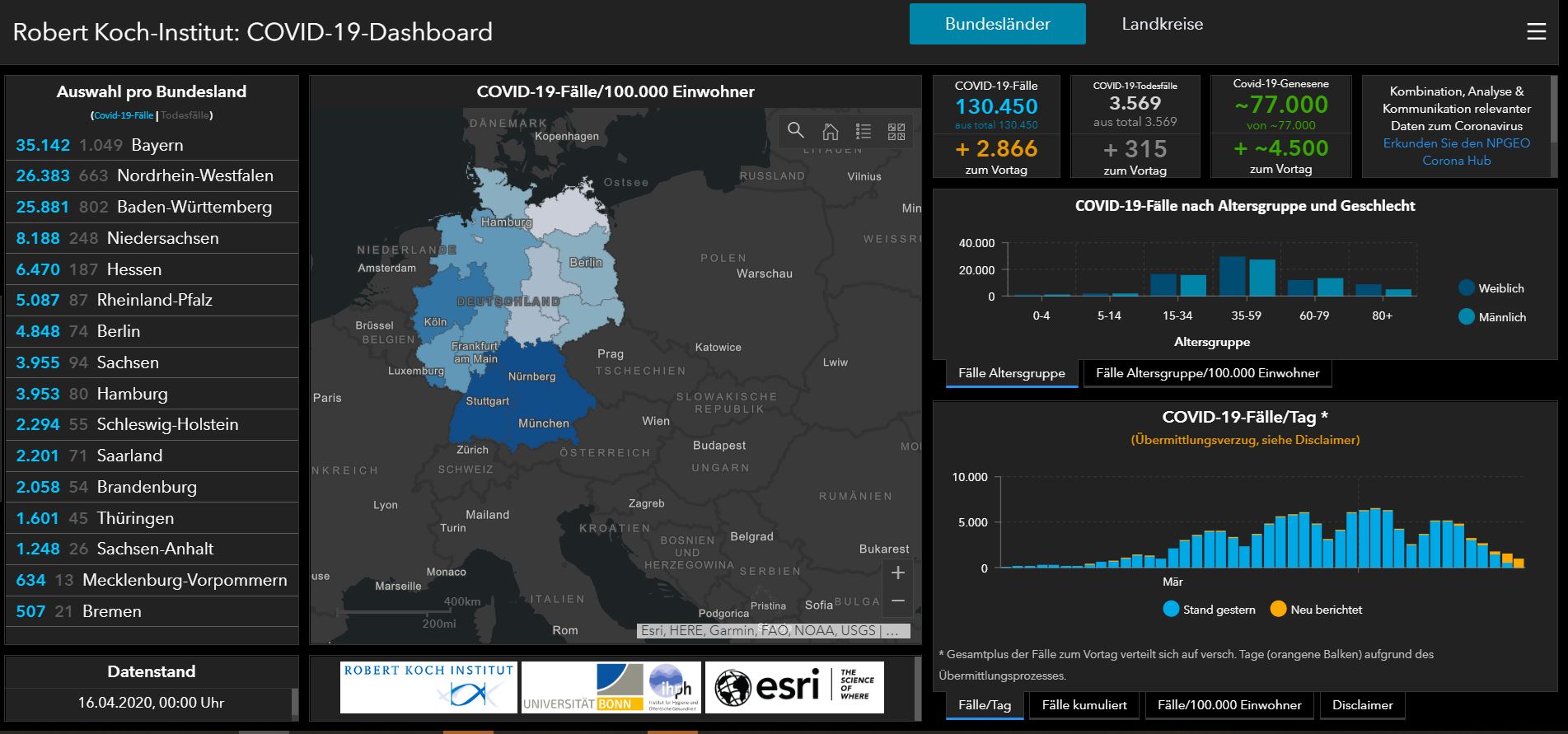
Task: Open the Disclaimer tab
Action: (1362, 705)
